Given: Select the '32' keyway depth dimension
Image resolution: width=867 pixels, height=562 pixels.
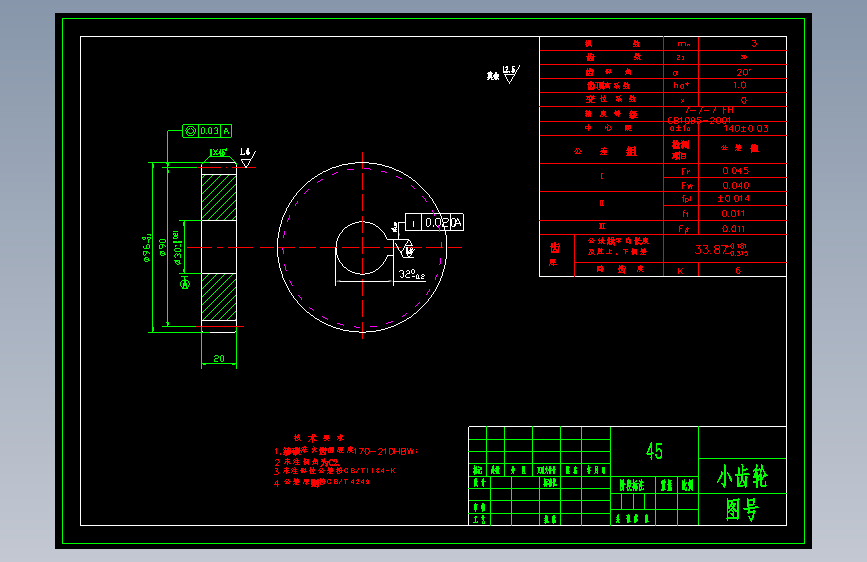Looking at the screenshot, I should tap(412, 274).
